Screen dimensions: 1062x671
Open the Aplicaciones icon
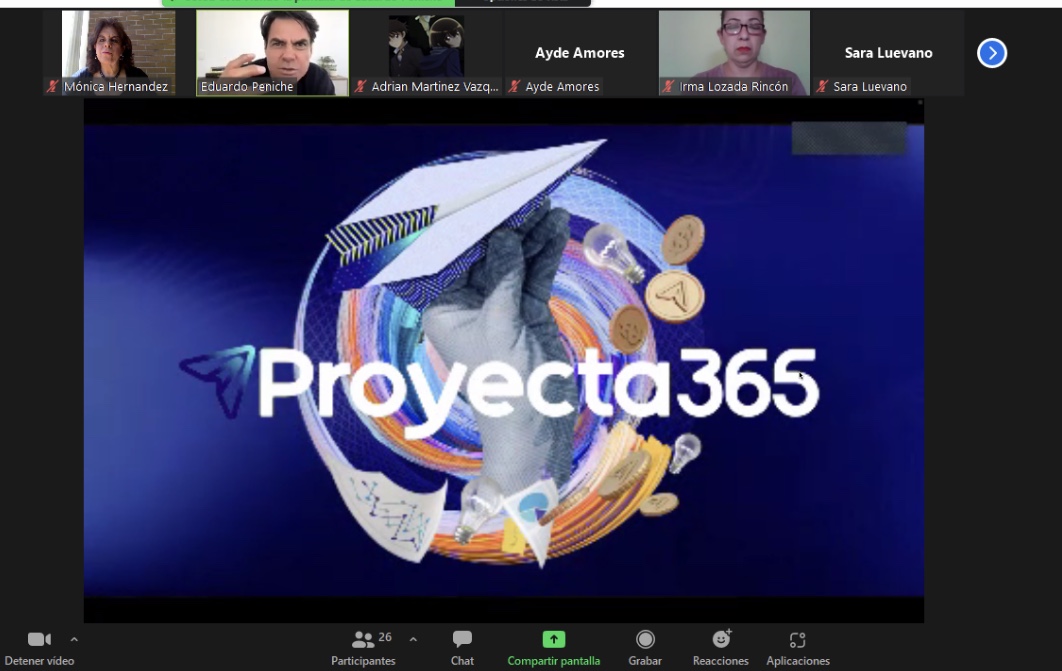coord(797,640)
